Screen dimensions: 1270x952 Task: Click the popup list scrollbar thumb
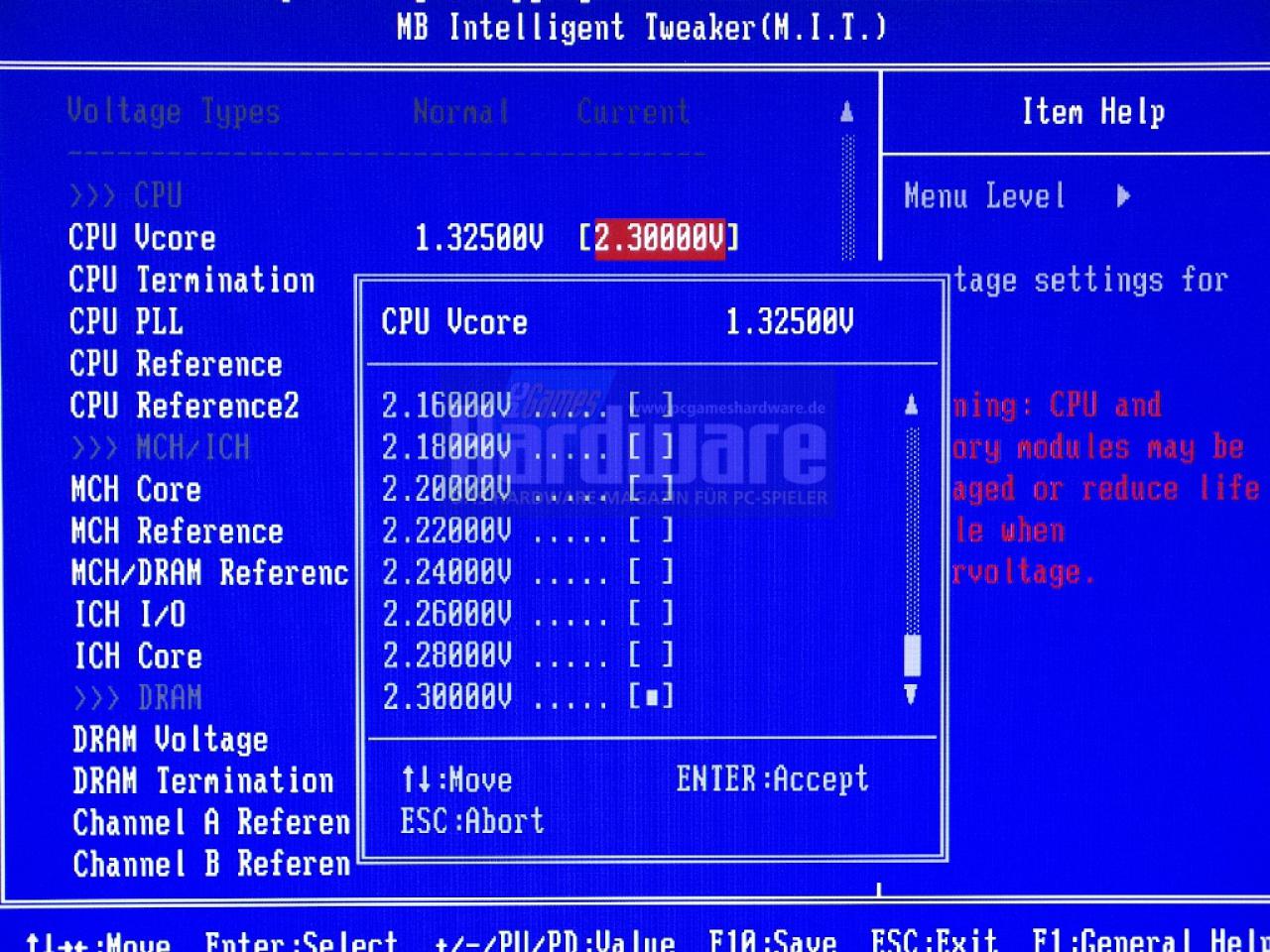click(912, 654)
